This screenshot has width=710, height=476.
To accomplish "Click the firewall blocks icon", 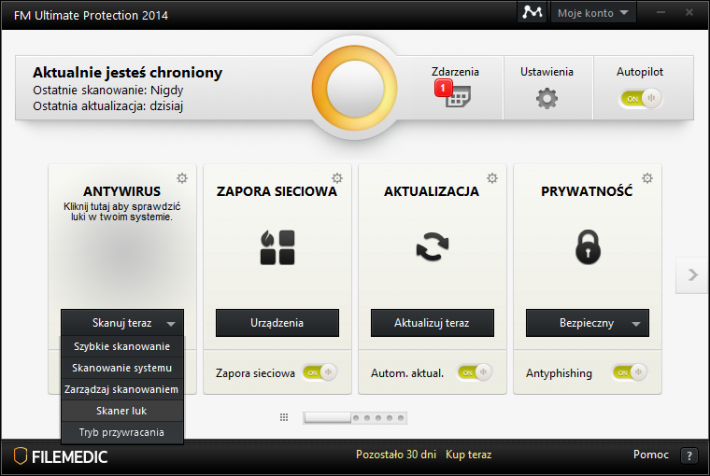I will (x=277, y=247).
